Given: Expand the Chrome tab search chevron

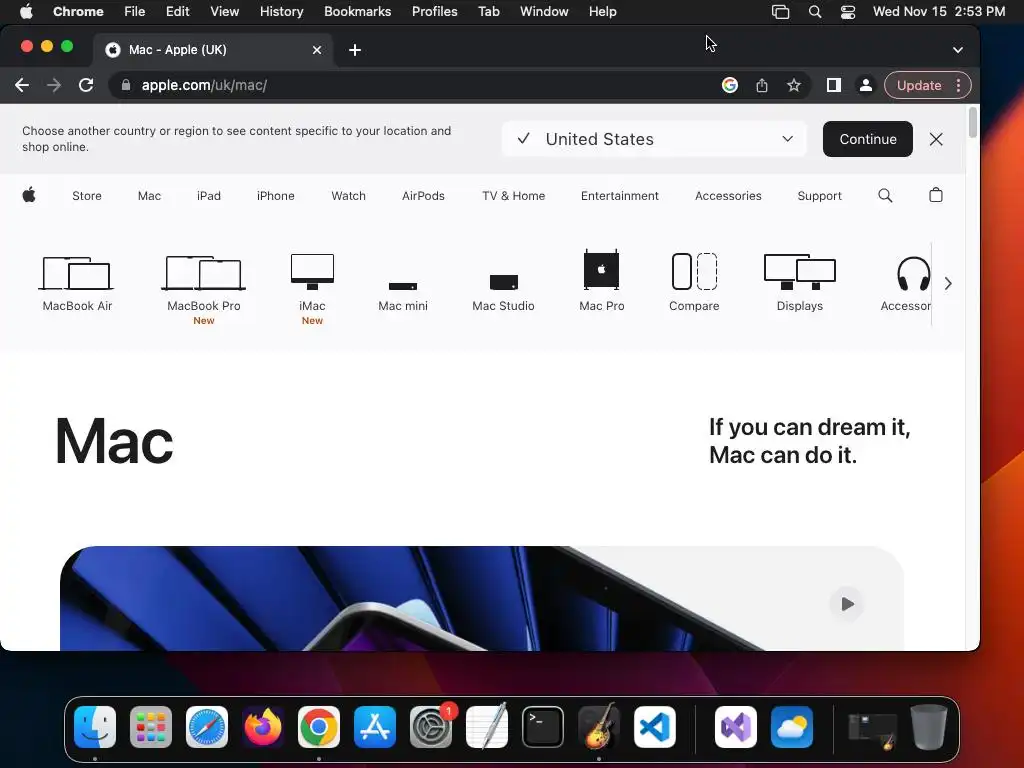Looking at the screenshot, I should pos(957,50).
